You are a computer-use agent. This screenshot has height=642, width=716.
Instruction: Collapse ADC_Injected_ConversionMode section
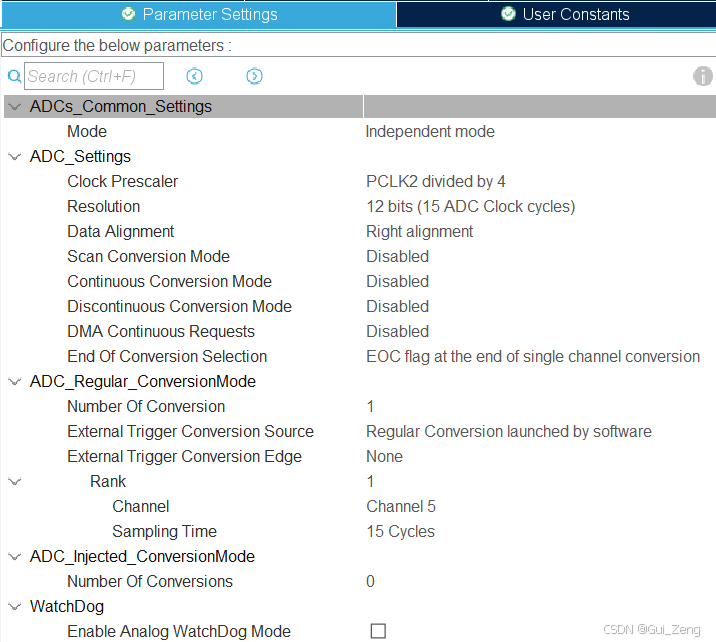15,557
